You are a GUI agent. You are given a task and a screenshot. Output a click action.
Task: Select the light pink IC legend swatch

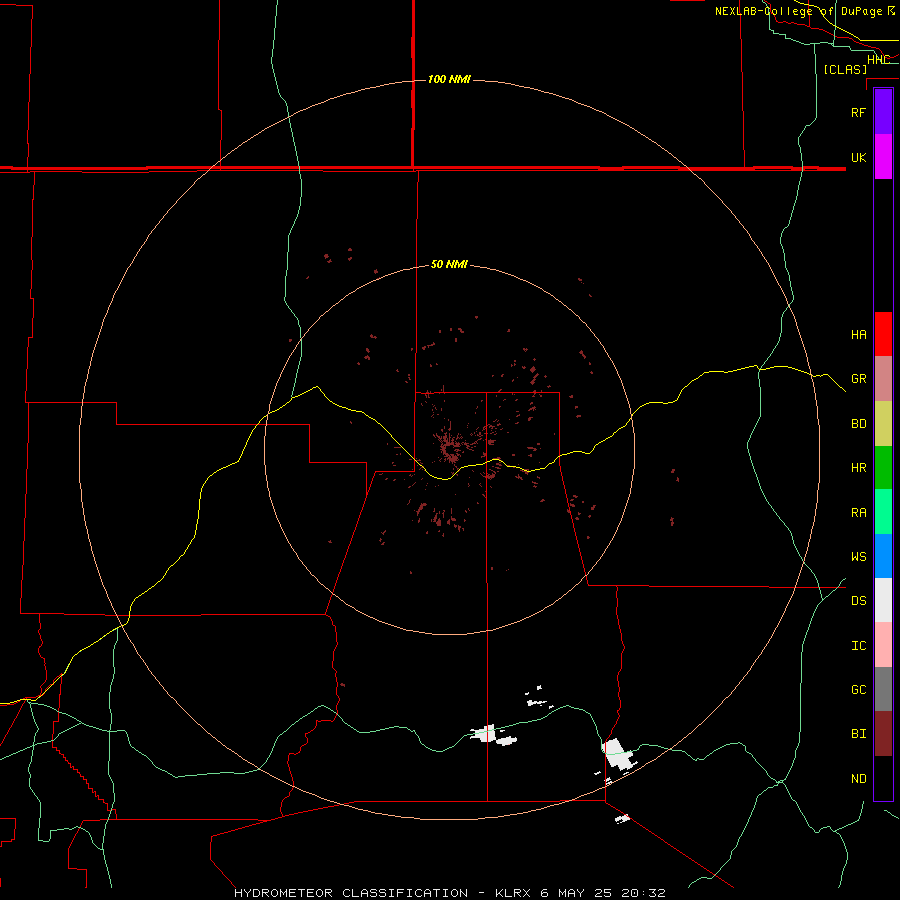(883, 645)
